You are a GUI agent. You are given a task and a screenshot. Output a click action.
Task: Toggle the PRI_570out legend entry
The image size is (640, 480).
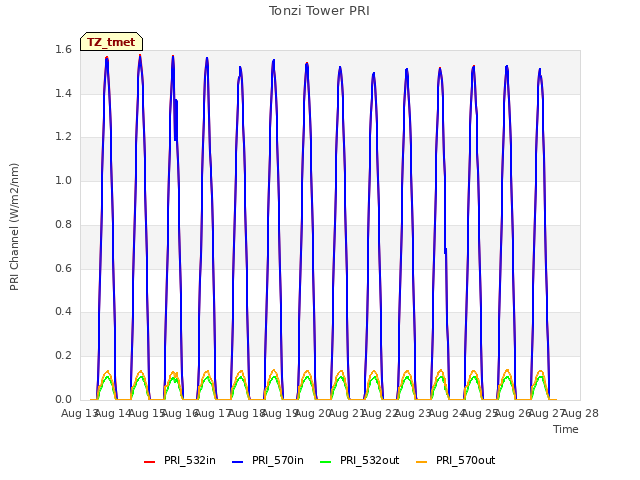coord(456,460)
